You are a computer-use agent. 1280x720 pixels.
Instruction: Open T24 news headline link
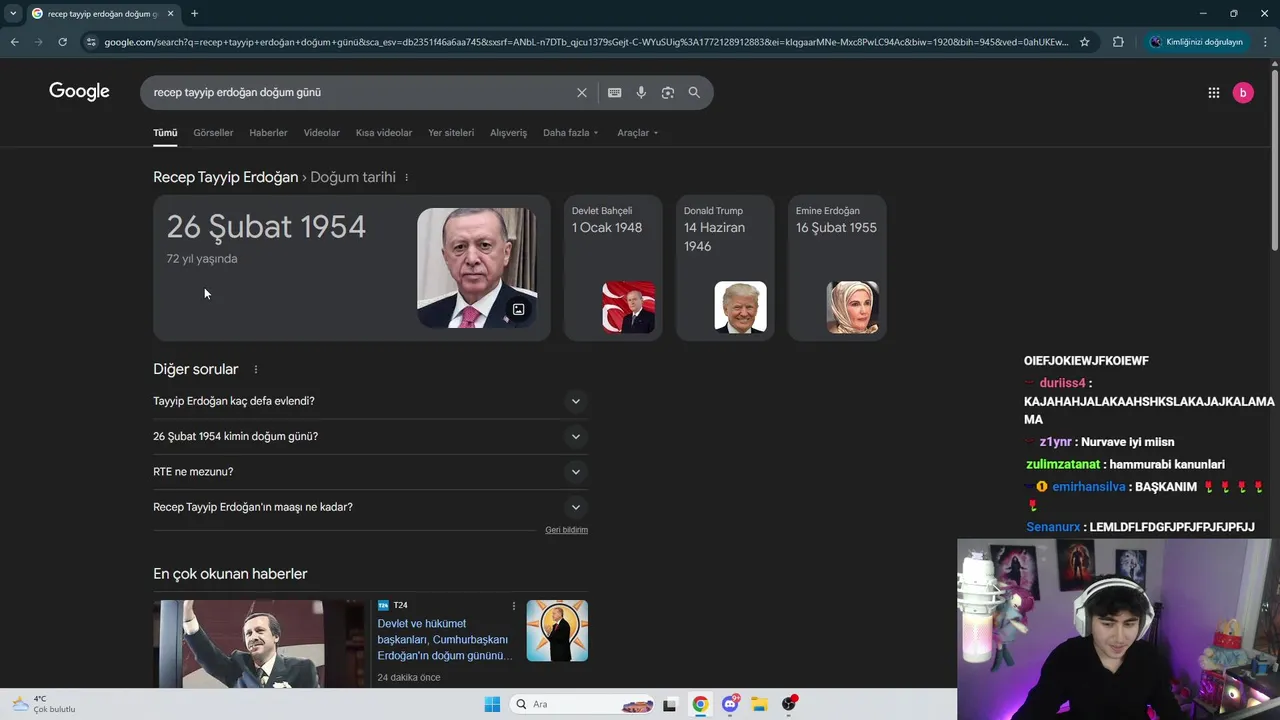[445, 640]
